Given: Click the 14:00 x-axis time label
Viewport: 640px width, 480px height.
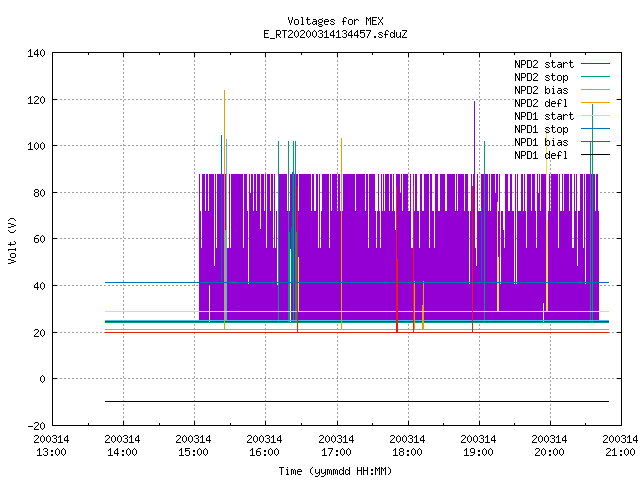Looking at the screenshot, I should point(122,452).
